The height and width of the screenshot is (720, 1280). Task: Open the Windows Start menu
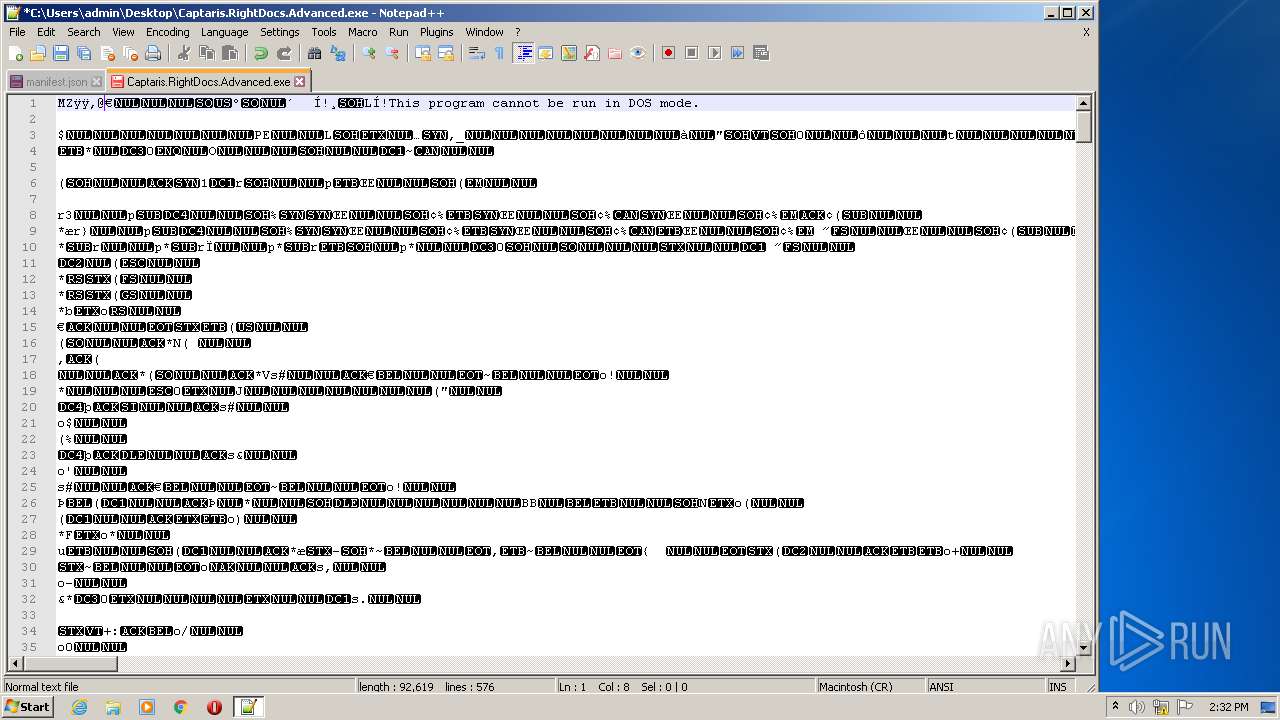coord(27,707)
